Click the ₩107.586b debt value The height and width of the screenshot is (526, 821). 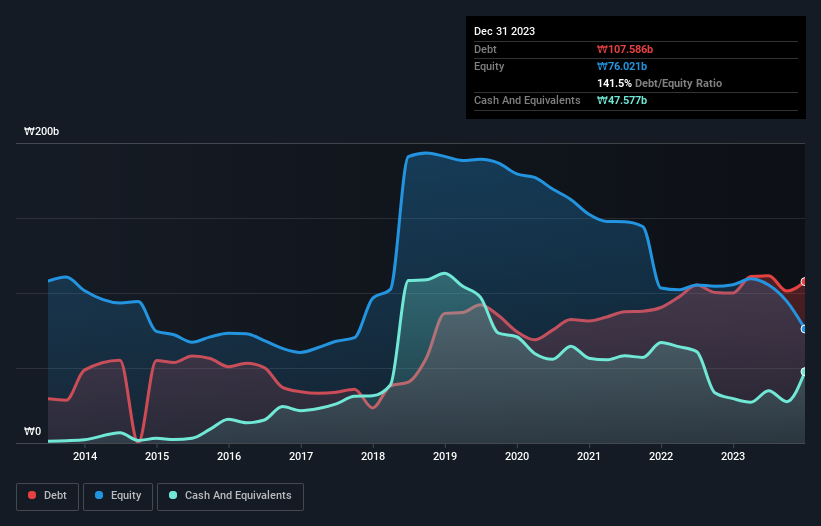[x=625, y=49]
